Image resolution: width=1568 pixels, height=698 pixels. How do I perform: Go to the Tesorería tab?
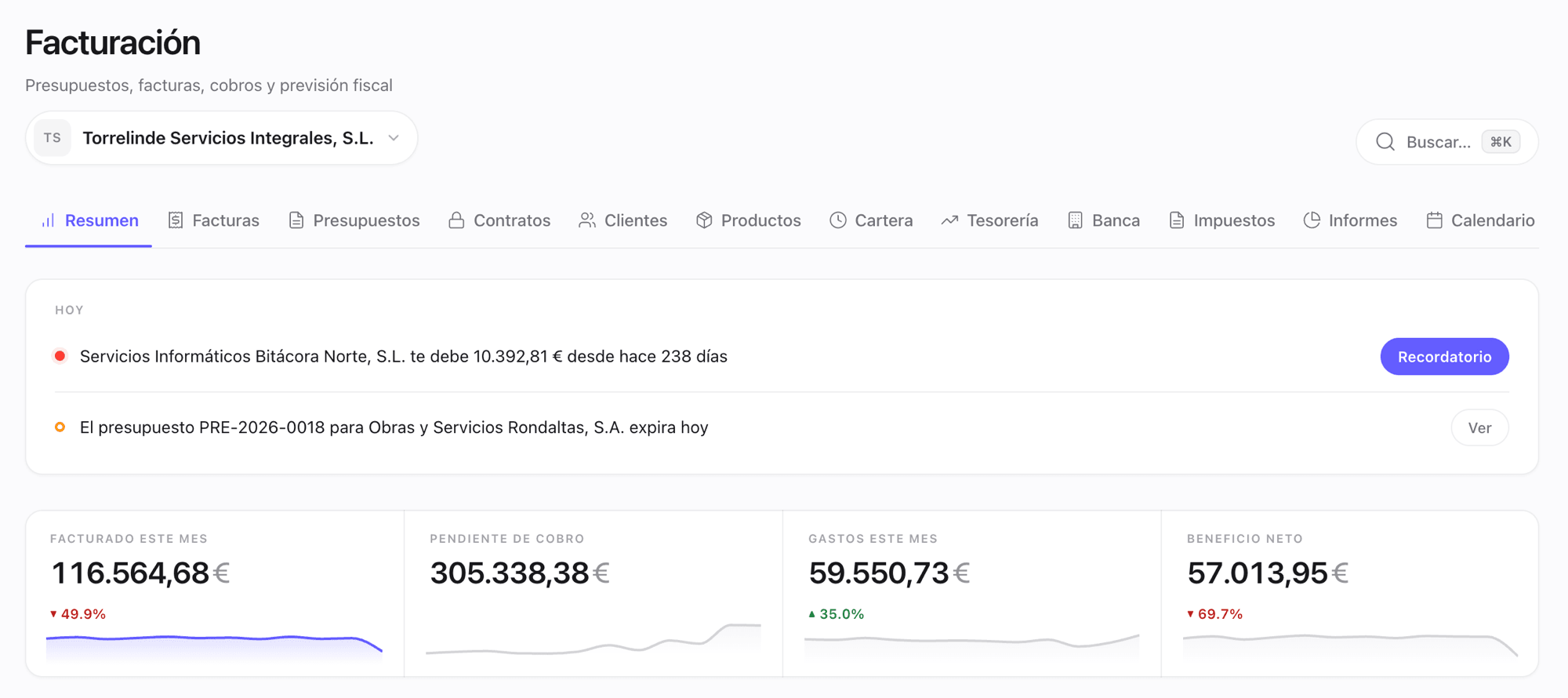tap(989, 220)
